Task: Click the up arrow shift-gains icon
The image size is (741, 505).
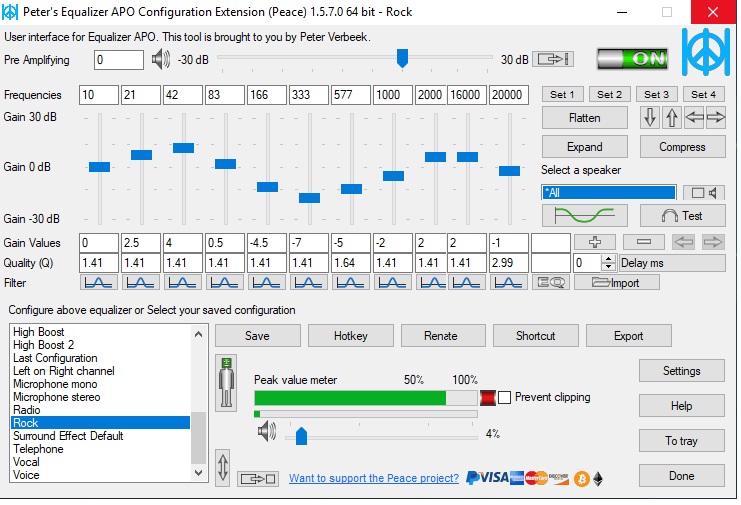Action: click(671, 118)
